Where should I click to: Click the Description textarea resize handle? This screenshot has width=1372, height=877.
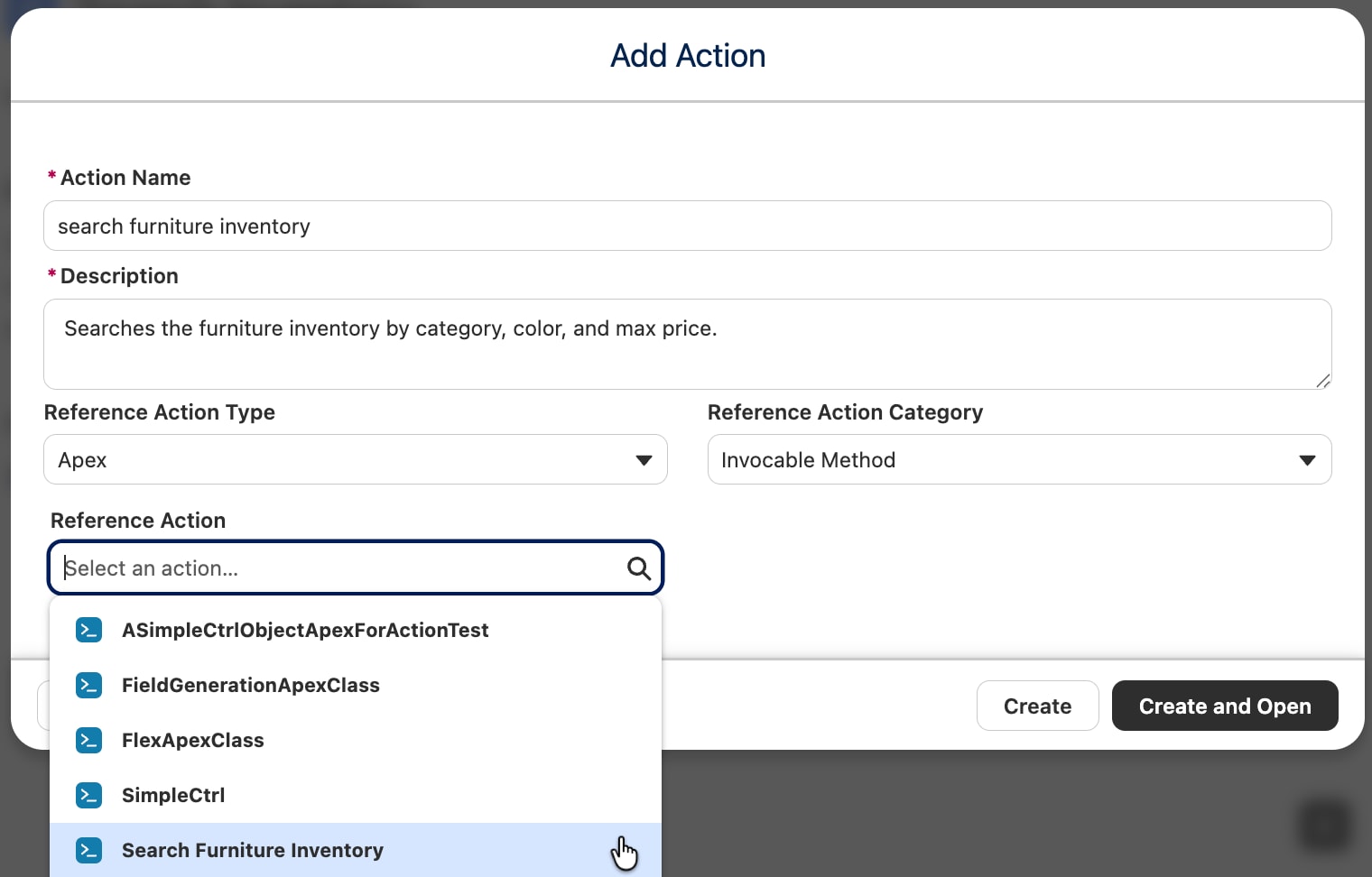tap(1322, 381)
